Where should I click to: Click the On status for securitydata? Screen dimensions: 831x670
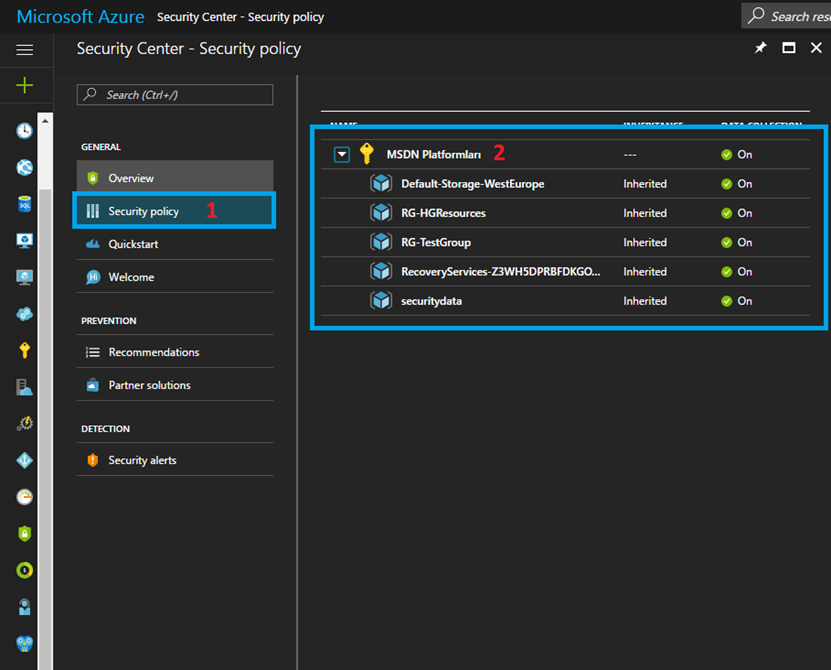pos(737,301)
